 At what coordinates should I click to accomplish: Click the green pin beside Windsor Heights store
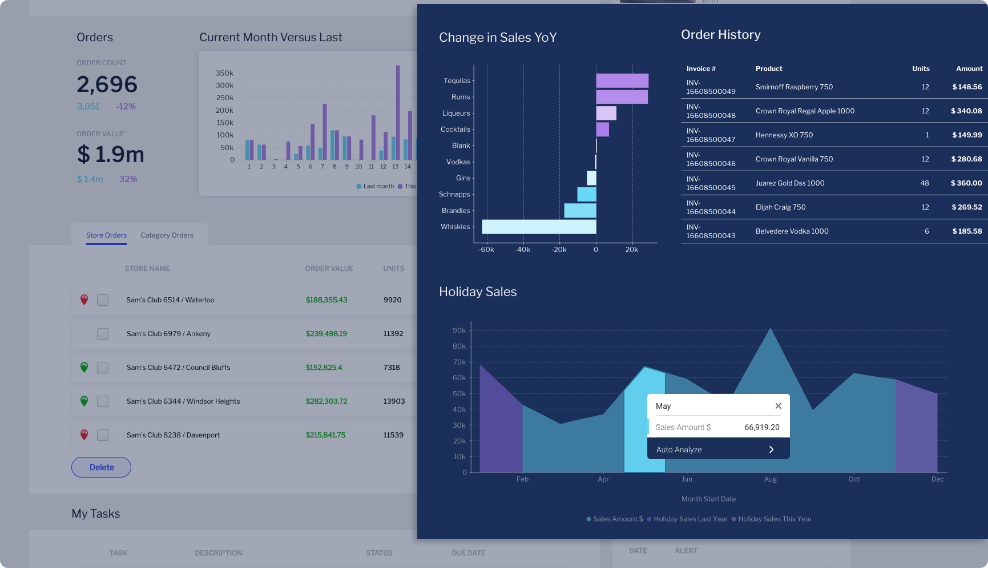pos(84,401)
